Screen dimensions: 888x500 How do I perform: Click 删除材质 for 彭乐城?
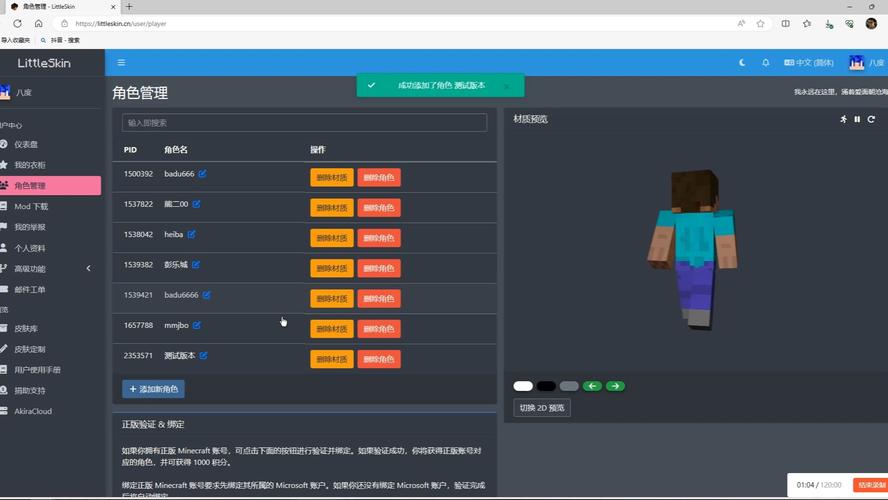[332, 268]
